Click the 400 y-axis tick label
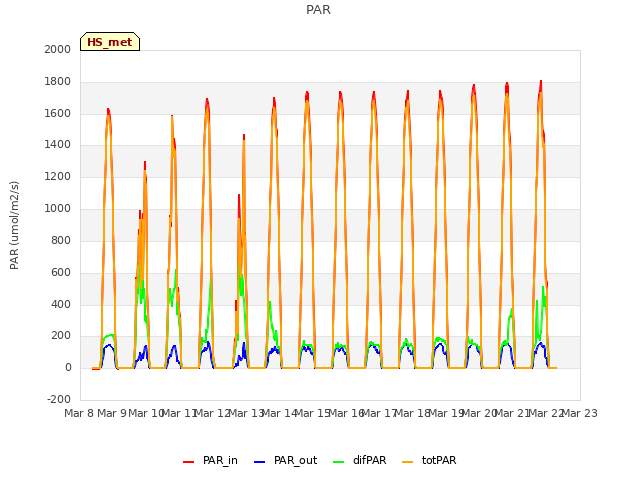 [x=61, y=304]
